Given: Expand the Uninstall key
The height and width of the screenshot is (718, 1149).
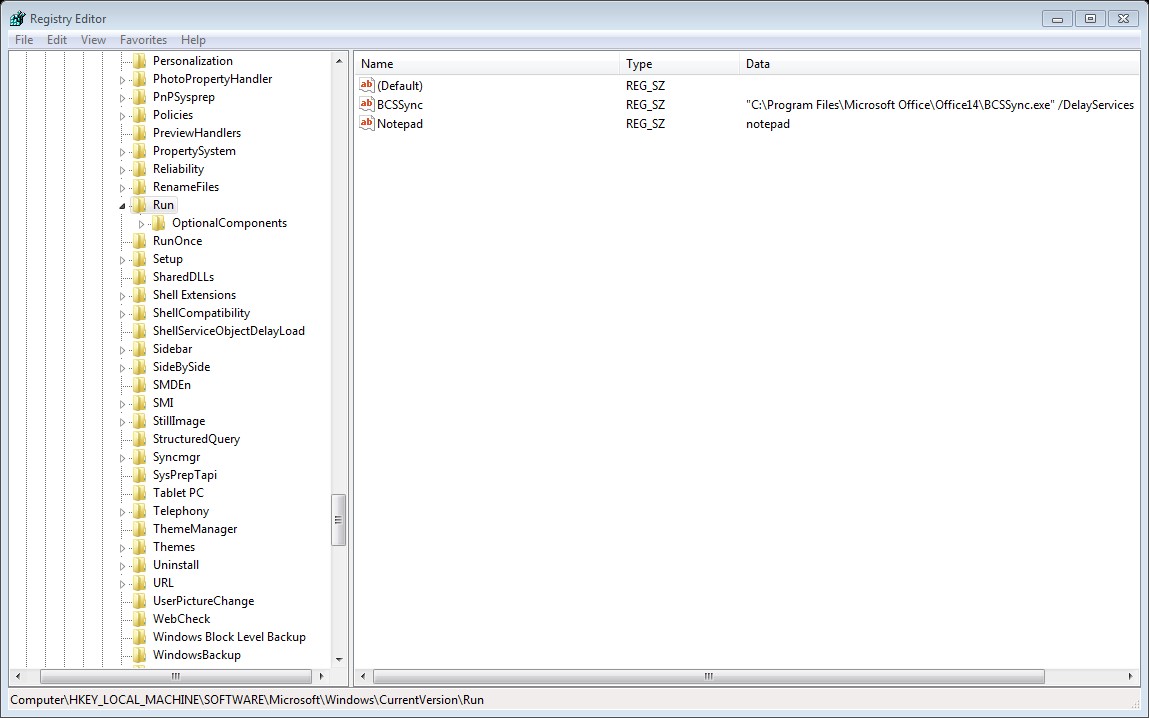Looking at the screenshot, I should click(122, 566).
